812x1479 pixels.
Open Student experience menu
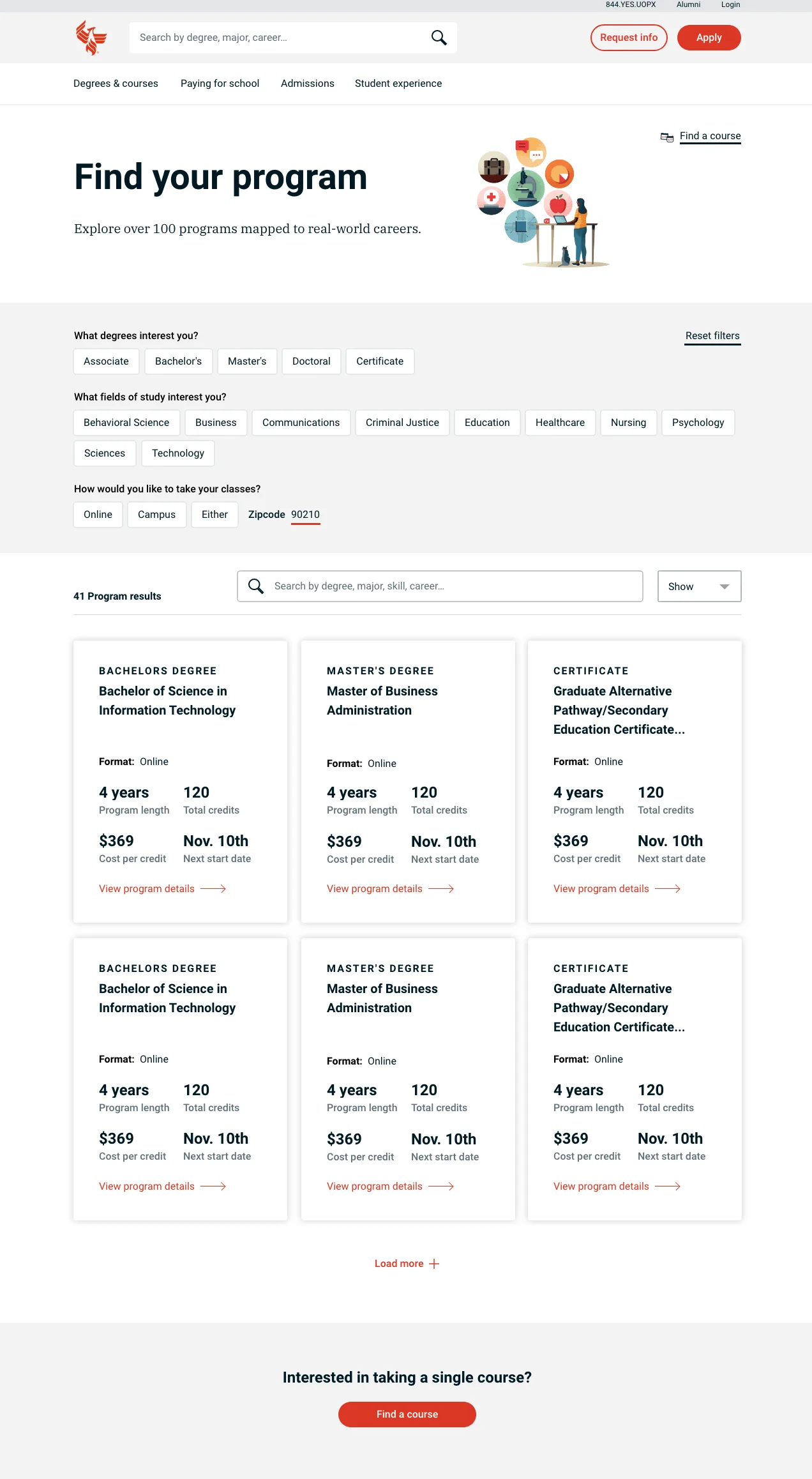398,84
